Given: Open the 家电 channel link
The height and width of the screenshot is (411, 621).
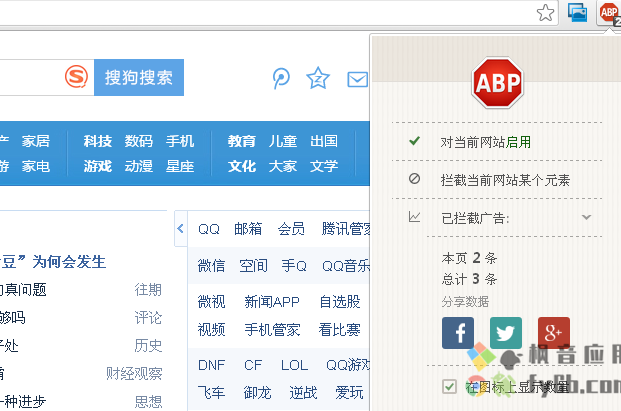Looking at the screenshot, I should [36, 166].
